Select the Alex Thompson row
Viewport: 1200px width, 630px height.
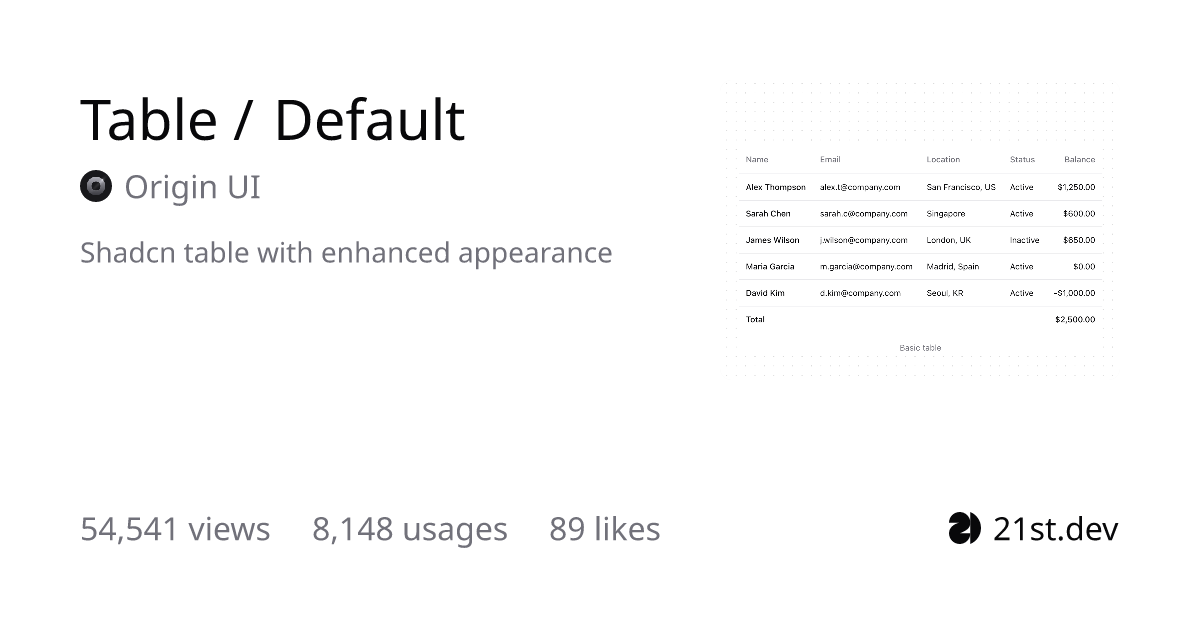pos(920,187)
